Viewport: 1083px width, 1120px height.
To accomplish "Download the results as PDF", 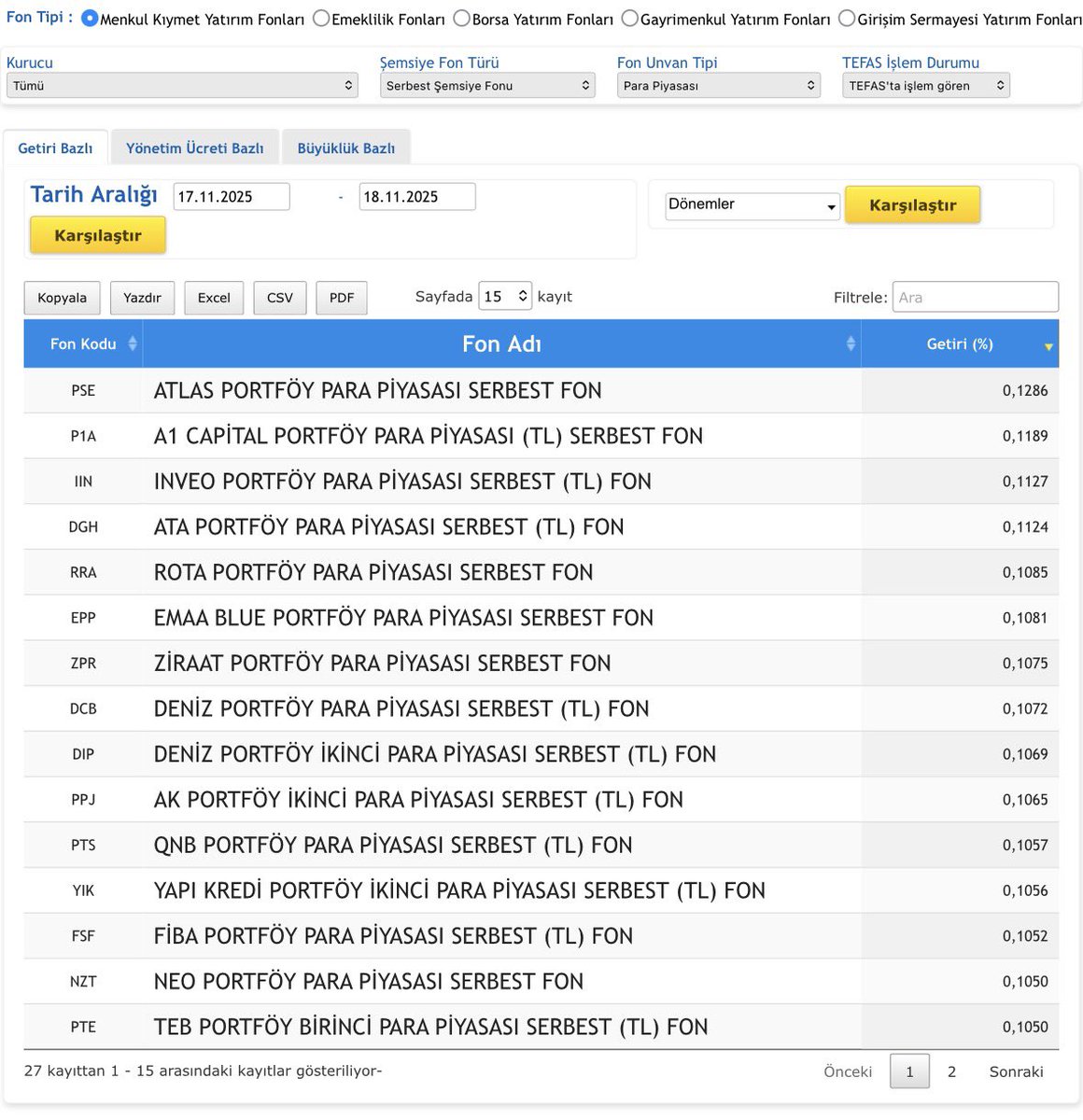I will pyautogui.click(x=341, y=298).
